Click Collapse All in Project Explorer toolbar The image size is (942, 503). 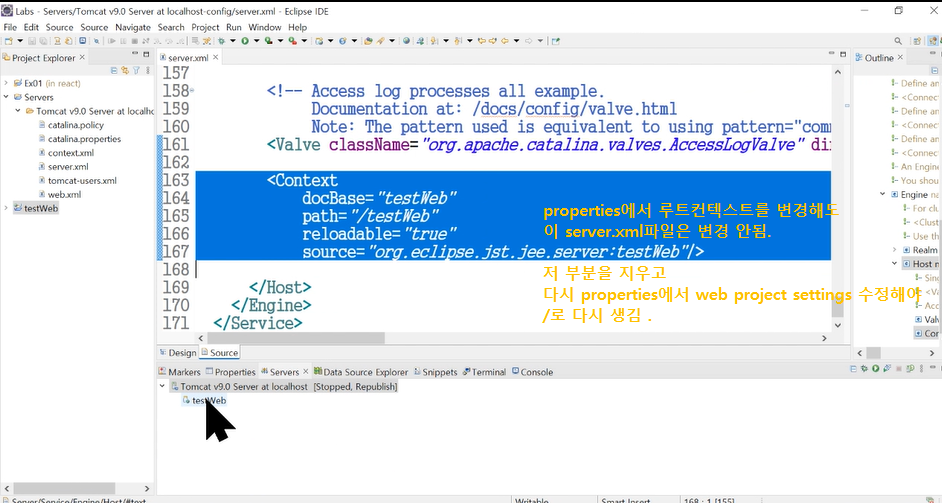(114, 70)
